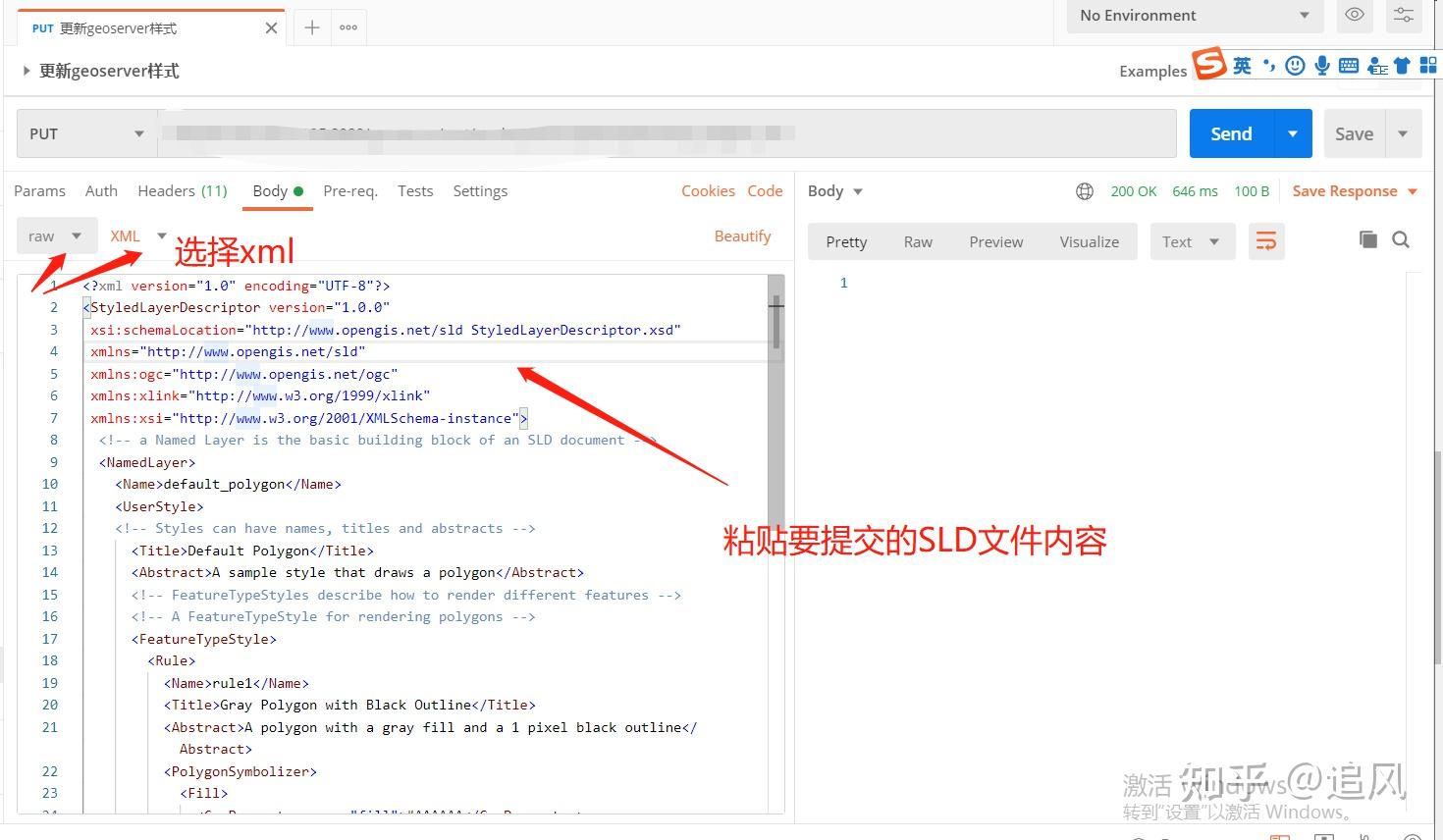
Task: Switch response view to Raw mode
Action: 918,241
